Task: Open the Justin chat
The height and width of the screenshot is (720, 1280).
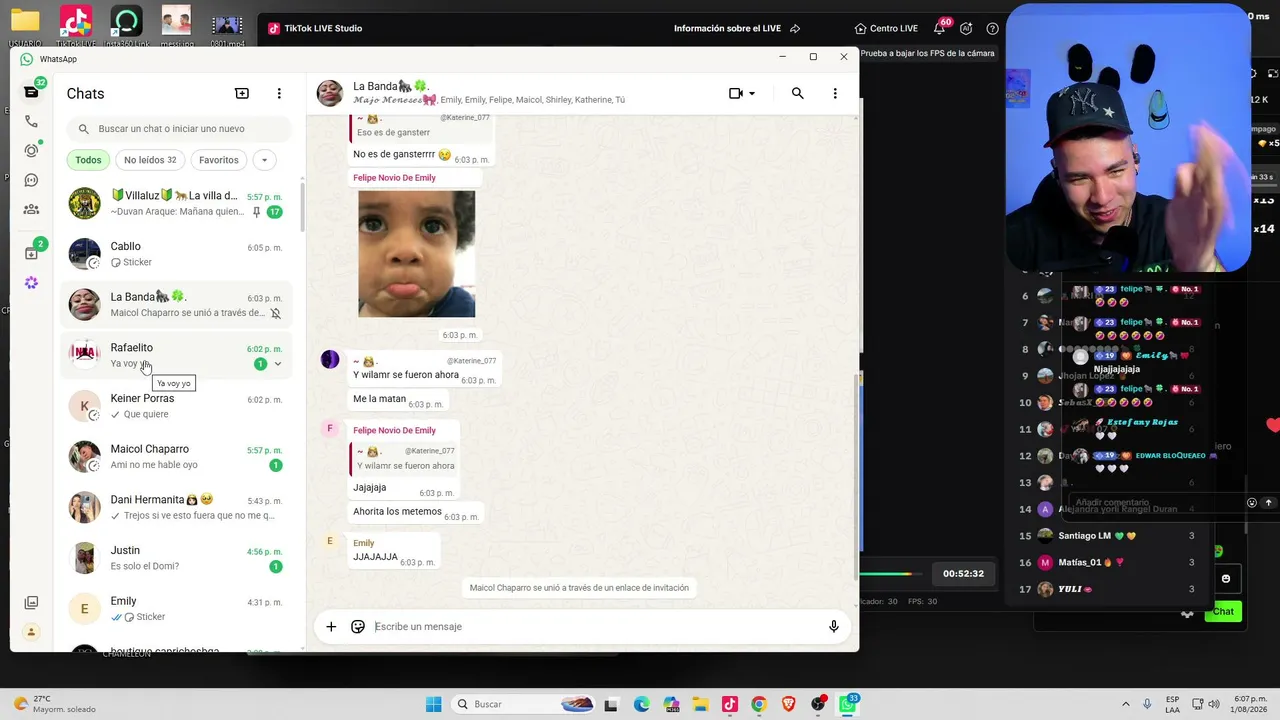Action: pyautogui.click(x=176, y=558)
